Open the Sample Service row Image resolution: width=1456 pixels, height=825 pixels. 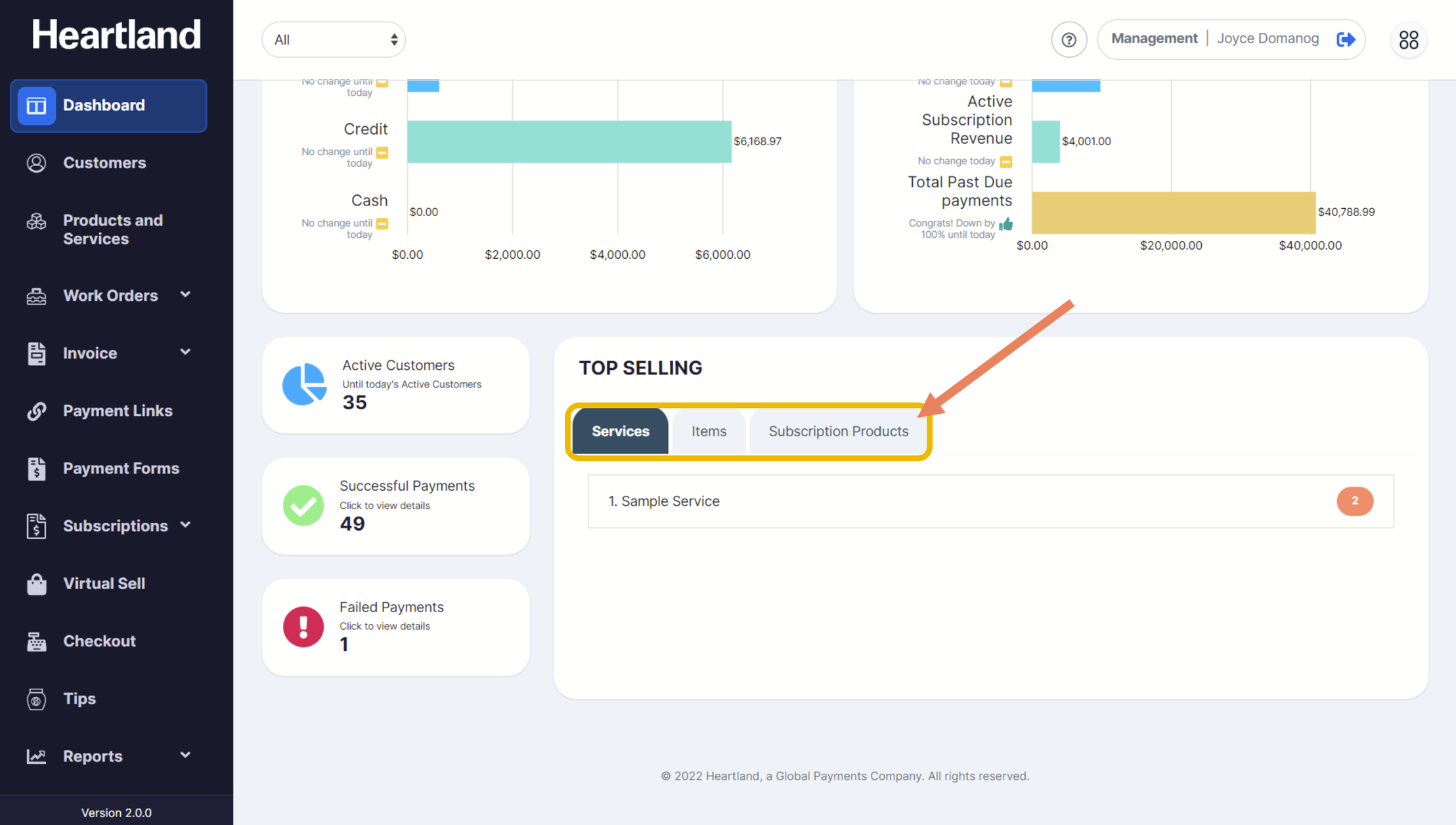(990, 501)
